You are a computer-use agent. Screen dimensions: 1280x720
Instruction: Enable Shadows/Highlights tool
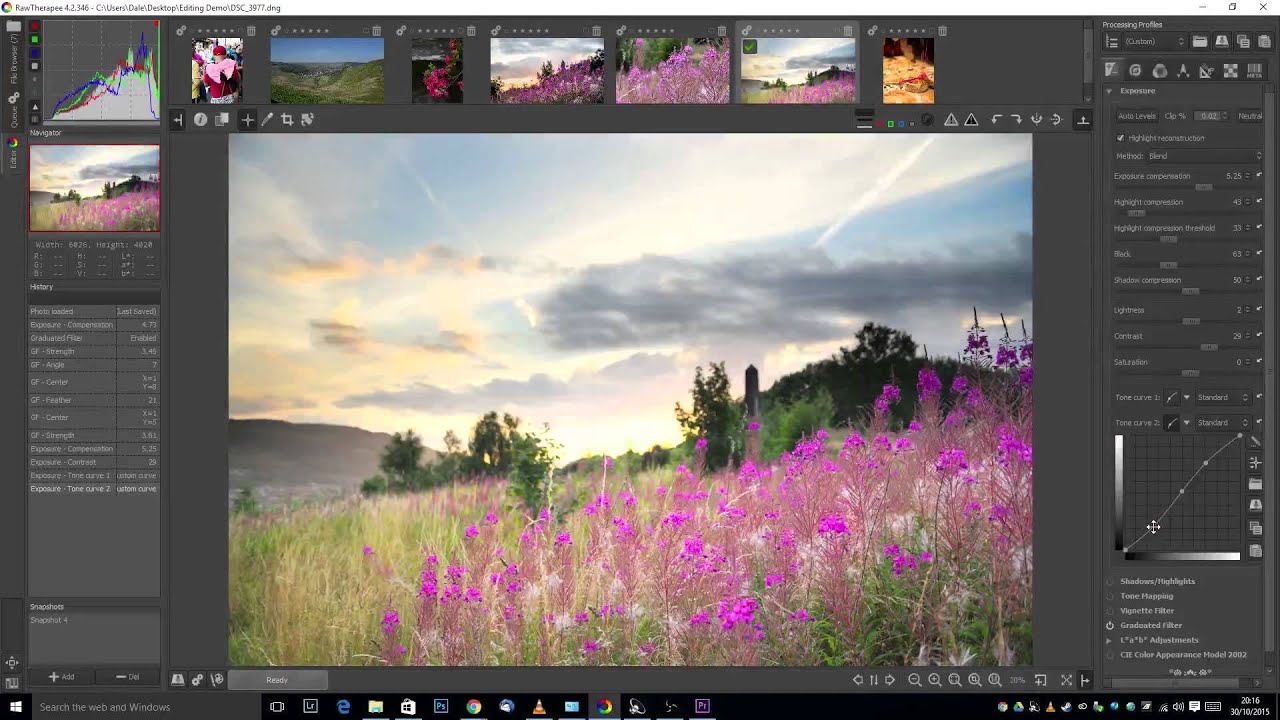pos(1110,581)
